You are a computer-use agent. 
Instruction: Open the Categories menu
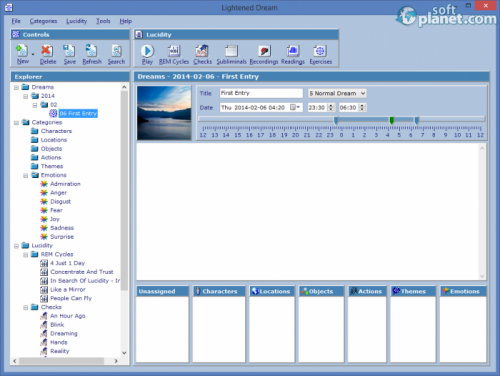tap(43, 21)
